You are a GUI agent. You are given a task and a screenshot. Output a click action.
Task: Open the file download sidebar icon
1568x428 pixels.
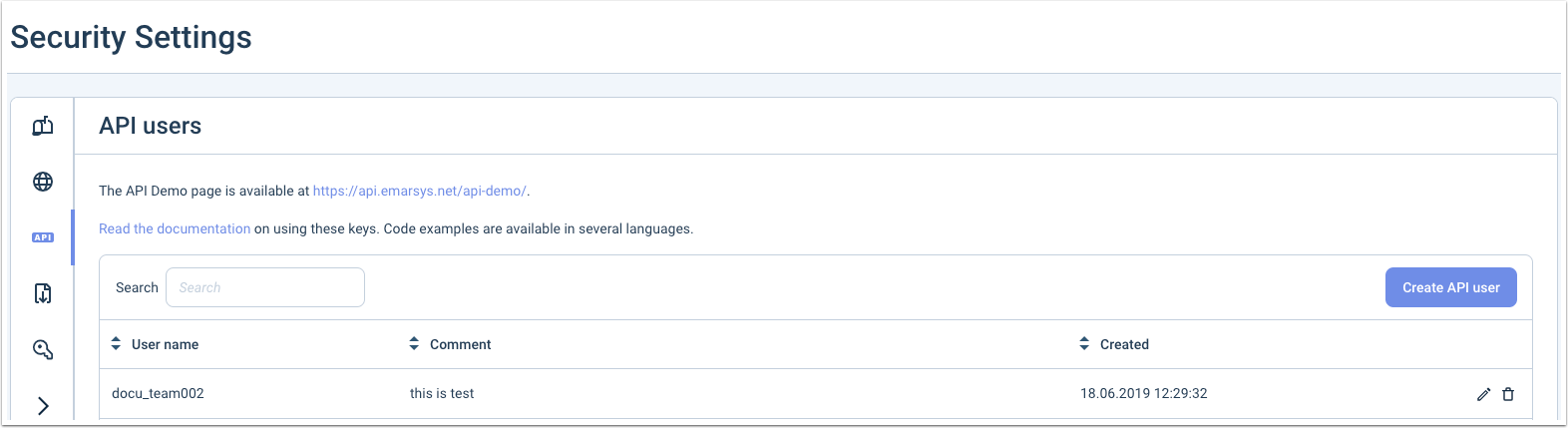pos(43,293)
